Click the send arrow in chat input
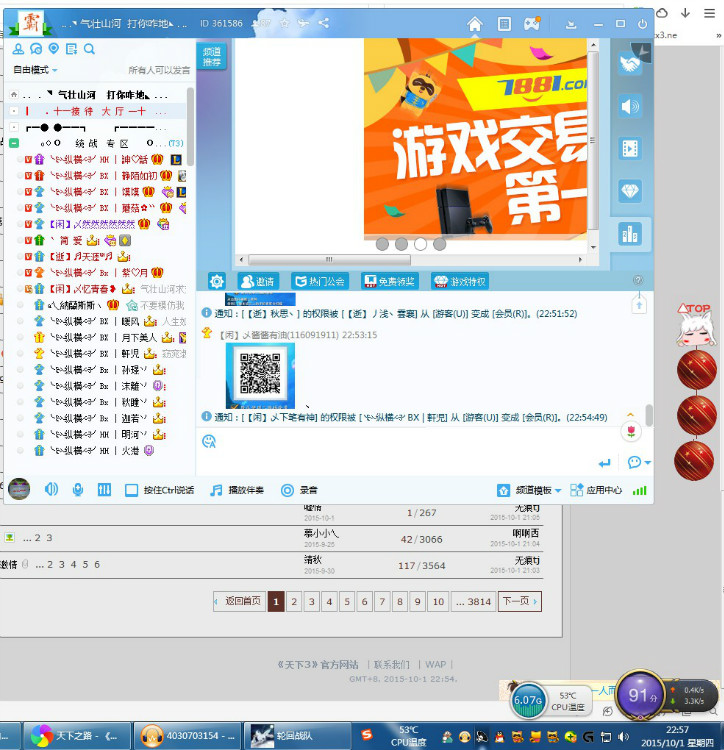 (x=604, y=463)
